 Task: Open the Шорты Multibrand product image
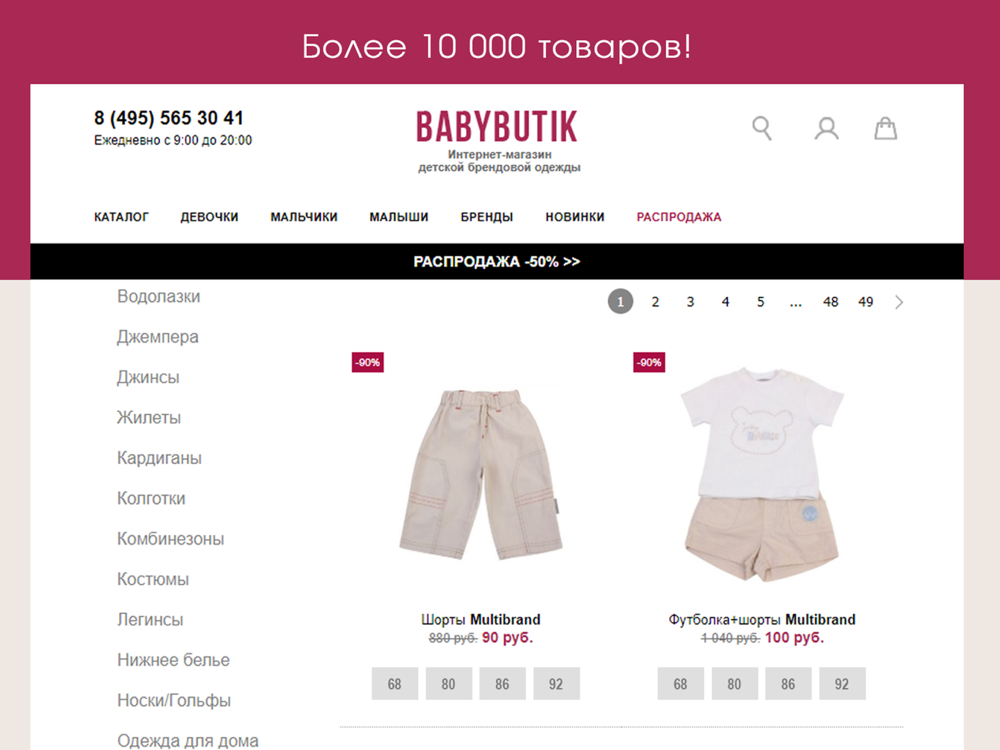click(x=482, y=475)
